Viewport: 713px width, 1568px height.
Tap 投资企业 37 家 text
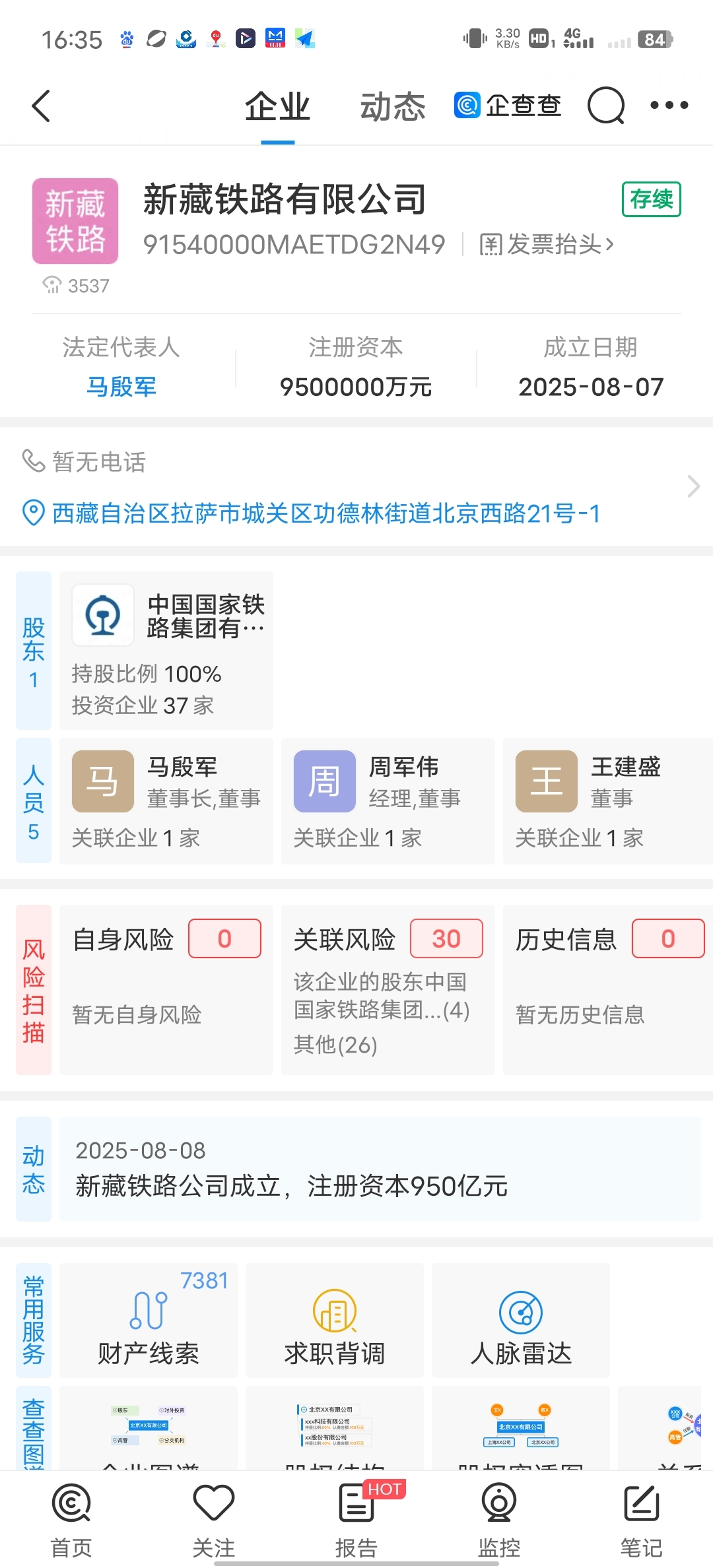tap(143, 705)
